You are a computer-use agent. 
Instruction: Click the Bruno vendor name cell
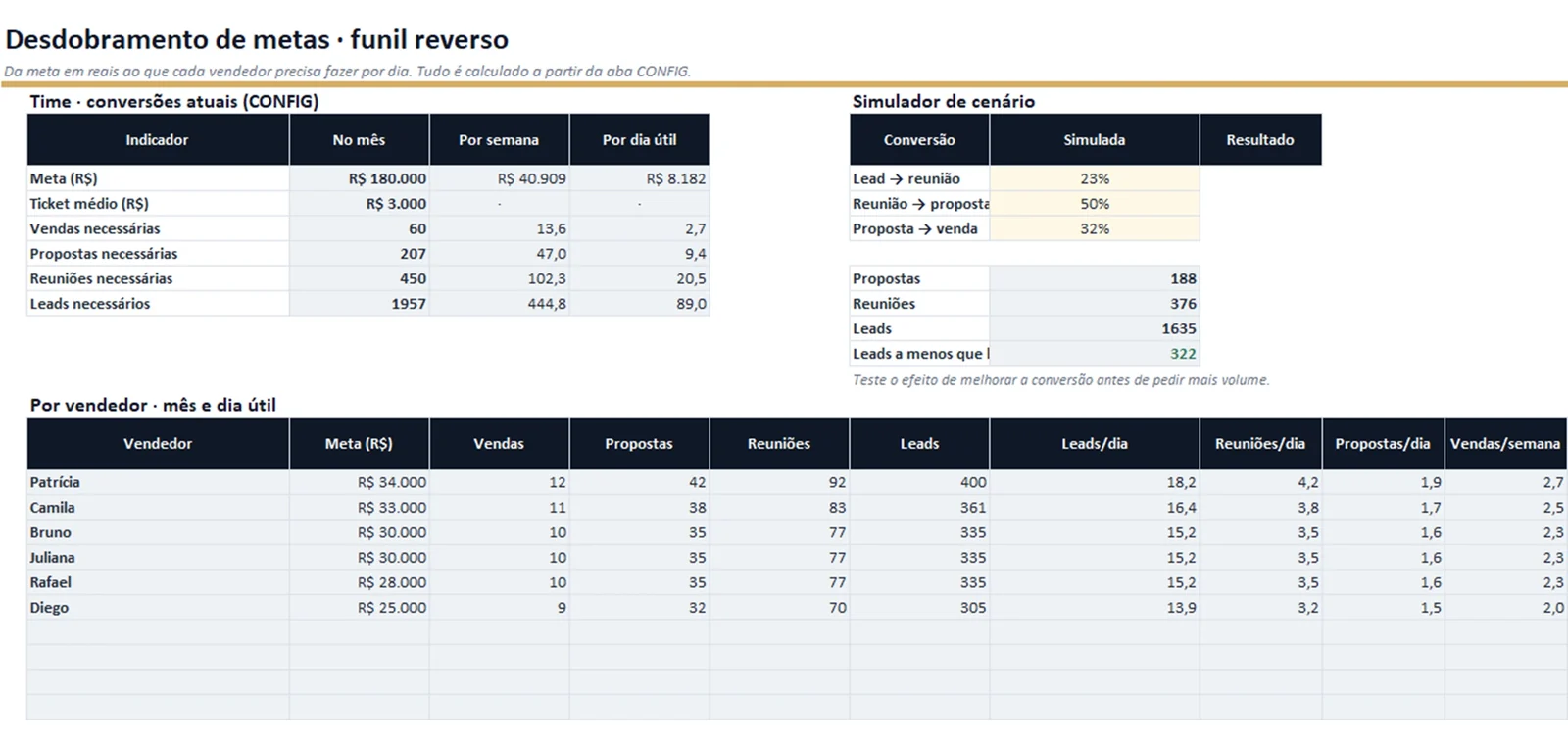[158, 532]
